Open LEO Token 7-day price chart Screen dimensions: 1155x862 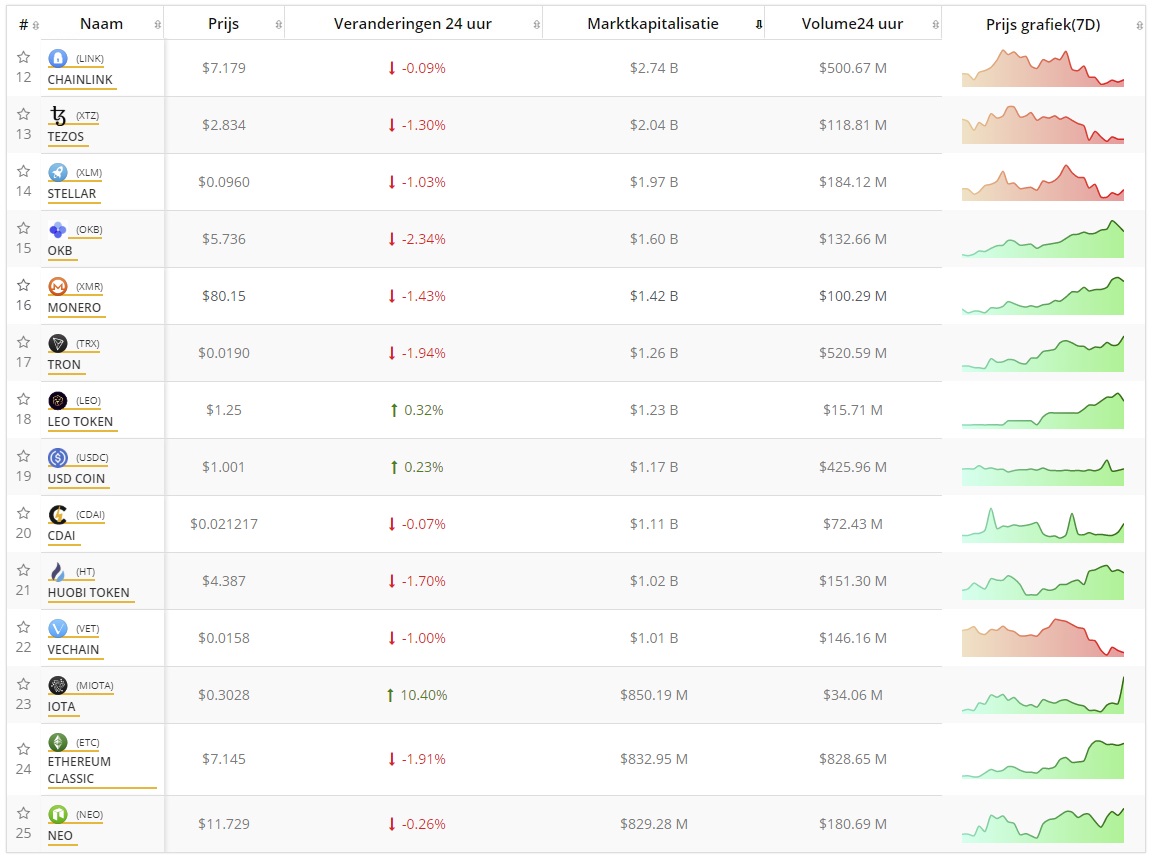pos(1042,411)
